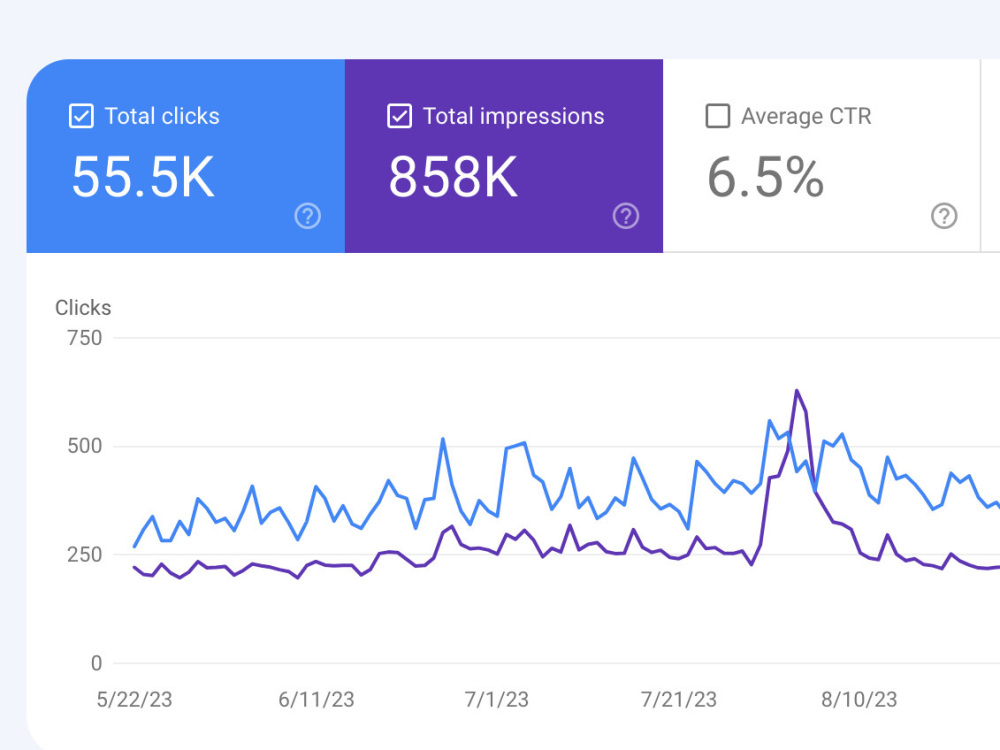Click the Total clicks label text

(162, 116)
